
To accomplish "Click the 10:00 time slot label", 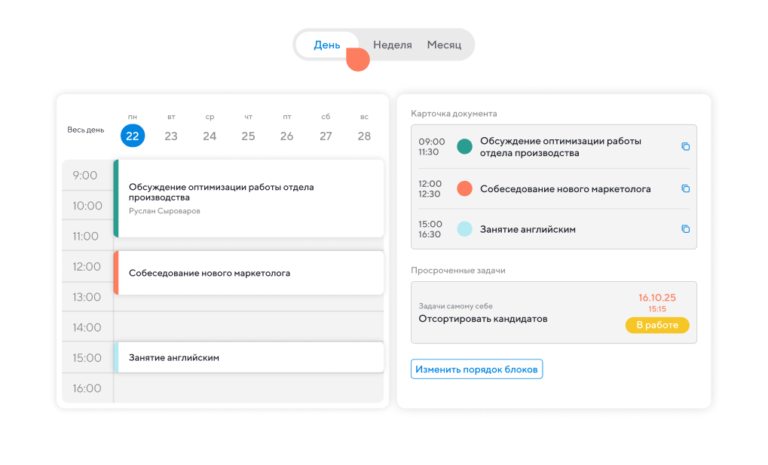I will tap(87, 205).
